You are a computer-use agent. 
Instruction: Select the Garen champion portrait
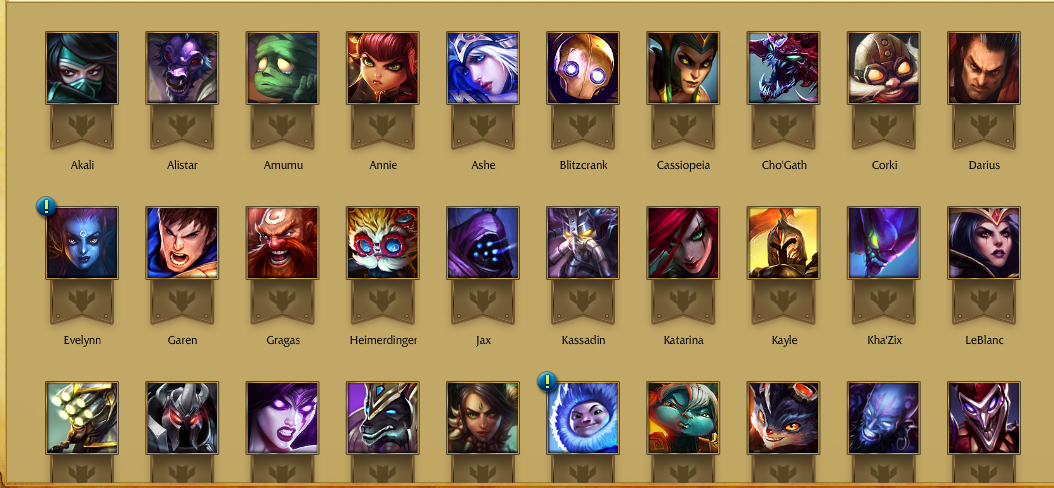point(182,243)
